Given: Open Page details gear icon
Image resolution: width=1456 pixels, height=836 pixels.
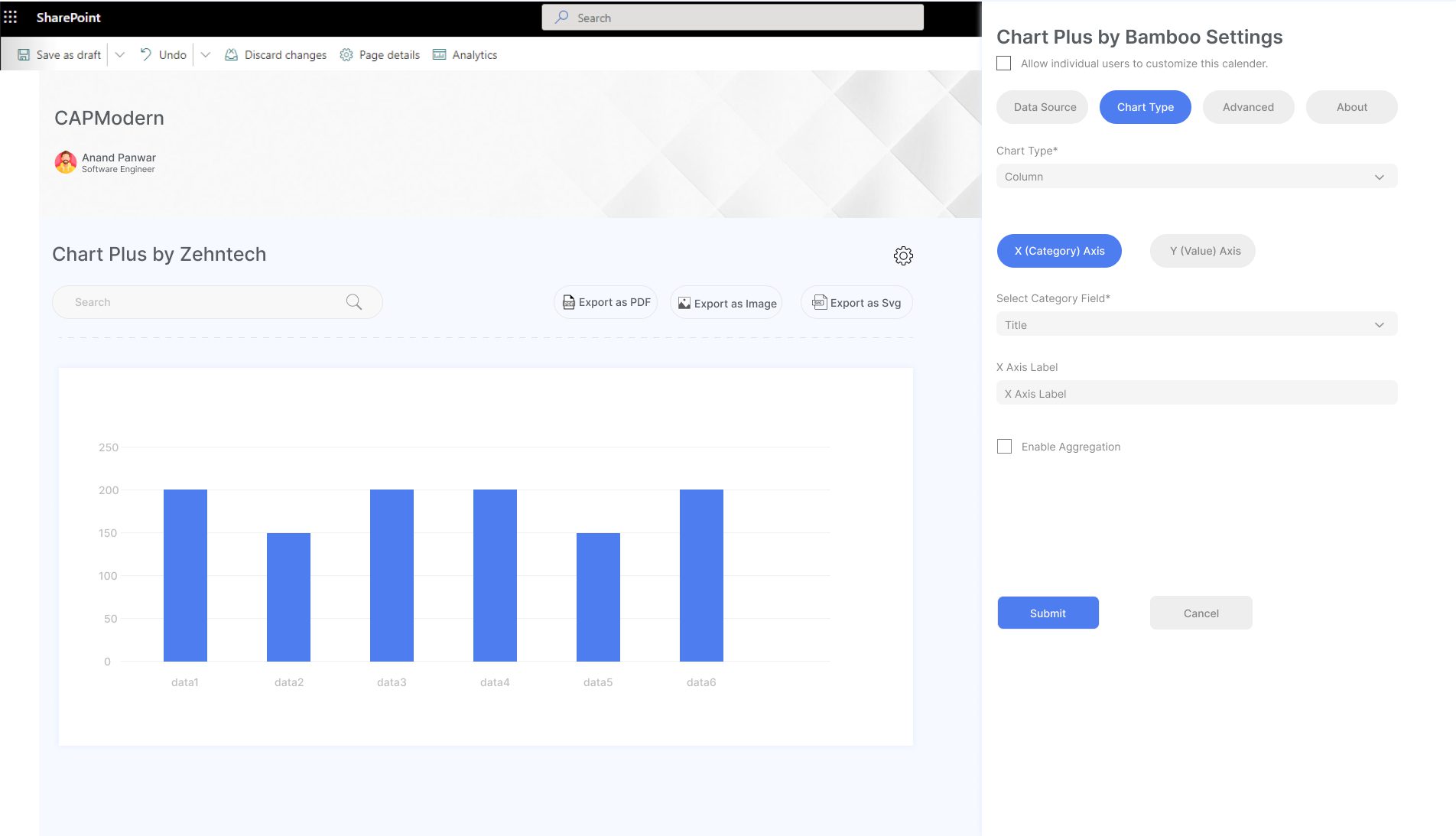Looking at the screenshot, I should tap(346, 55).
